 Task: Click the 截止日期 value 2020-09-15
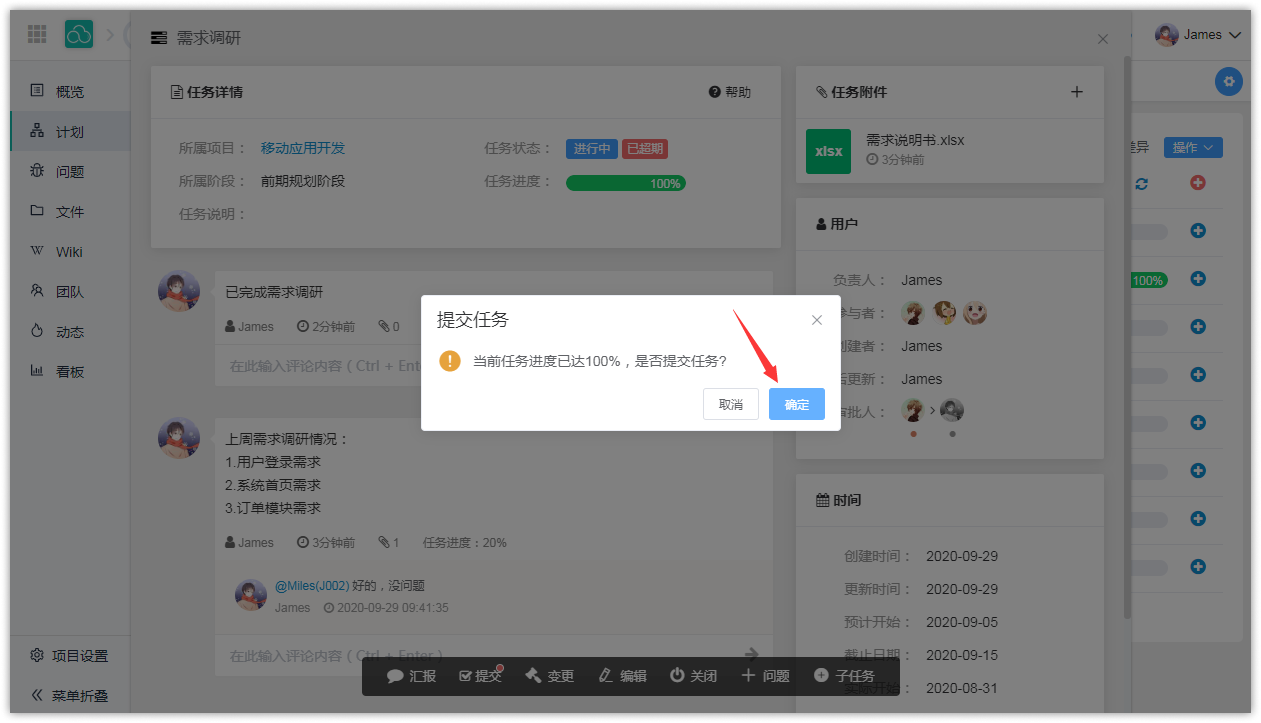coord(962,655)
